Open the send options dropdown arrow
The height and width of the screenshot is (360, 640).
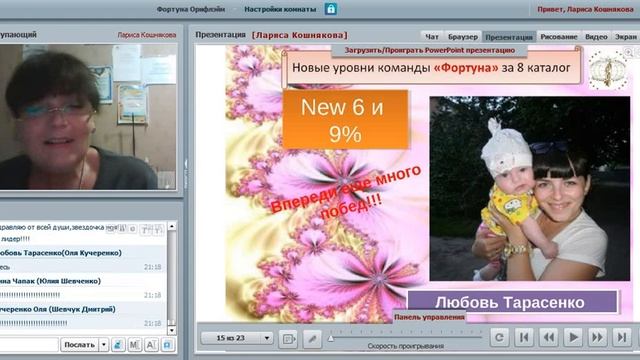104,345
